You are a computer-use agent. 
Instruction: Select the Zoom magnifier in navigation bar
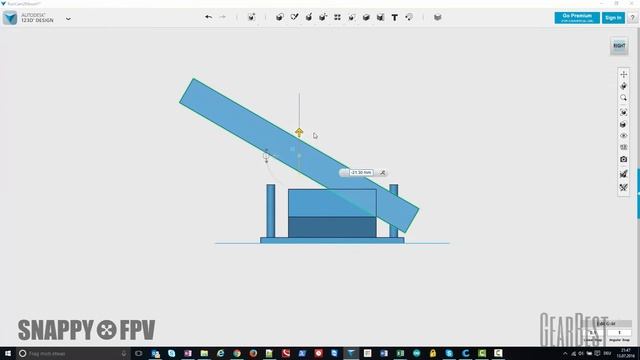623,98
